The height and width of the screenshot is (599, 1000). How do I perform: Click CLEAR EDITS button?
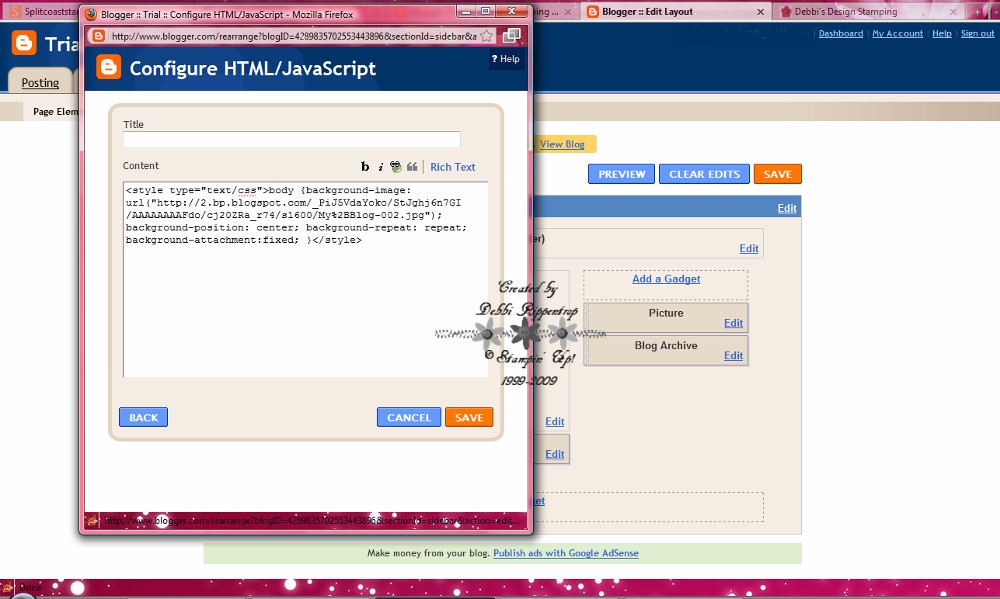pyautogui.click(x=704, y=174)
